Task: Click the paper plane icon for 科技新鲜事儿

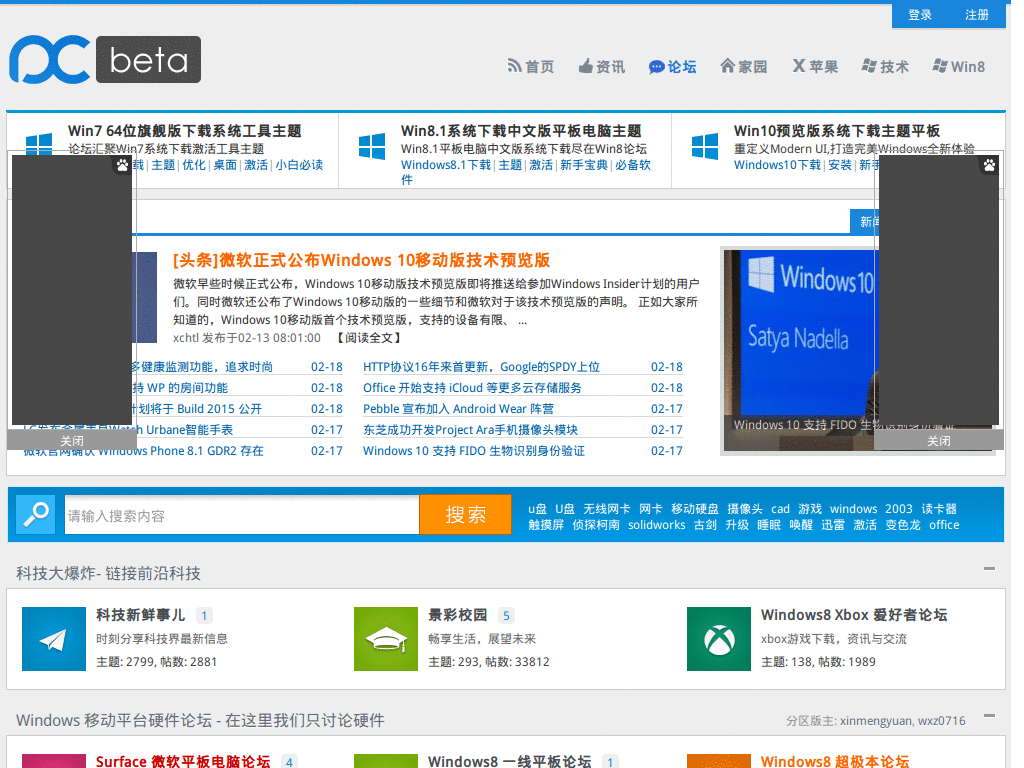Action: click(x=53, y=638)
